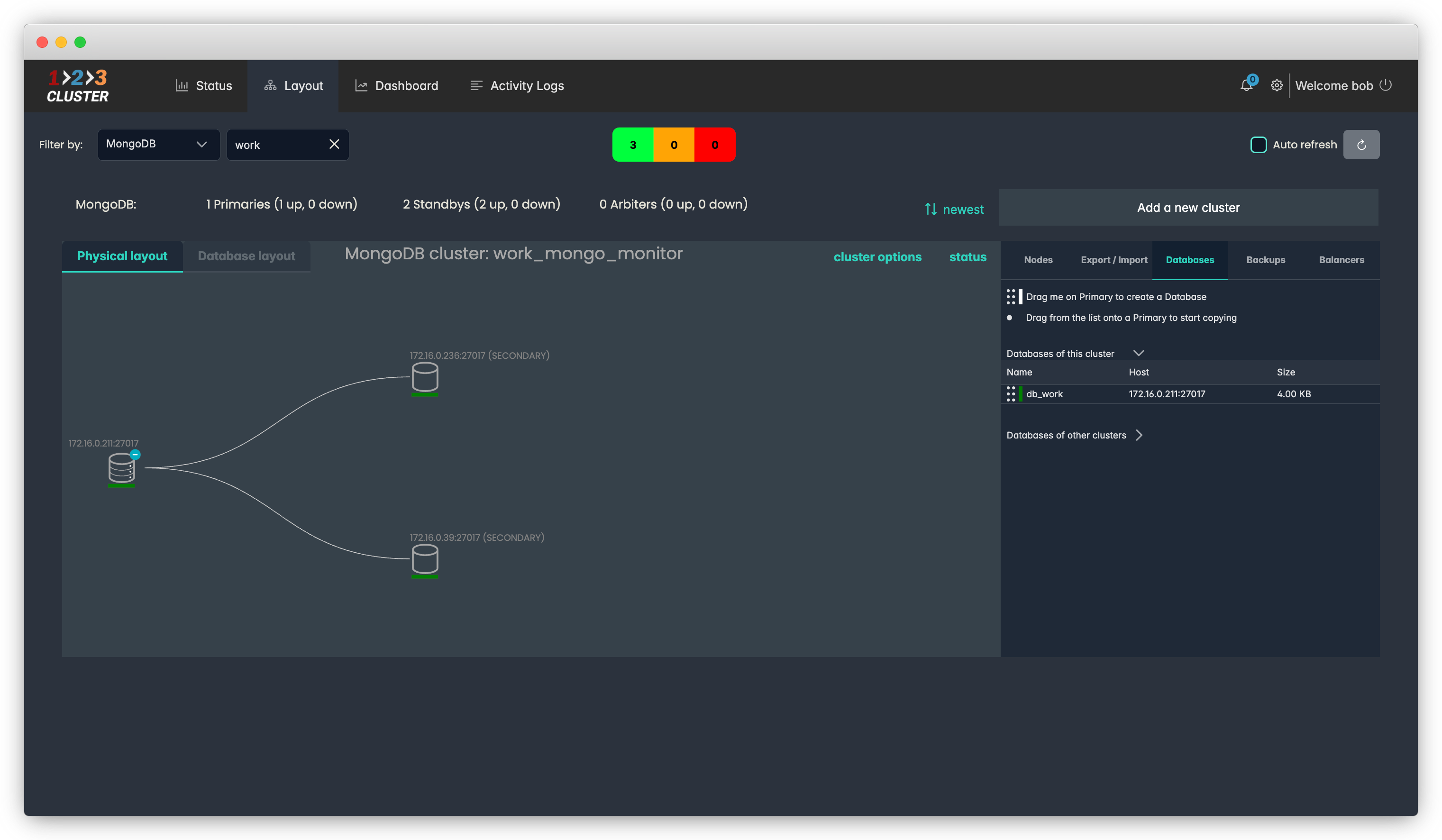Click the green status counter showing 3
This screenshot has height=840, width=1442.
[632, 145]
